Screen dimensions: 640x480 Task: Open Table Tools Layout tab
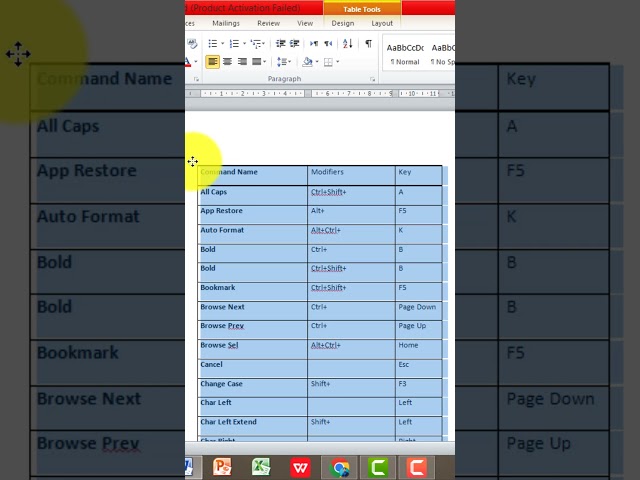click(x=382, y=23)
